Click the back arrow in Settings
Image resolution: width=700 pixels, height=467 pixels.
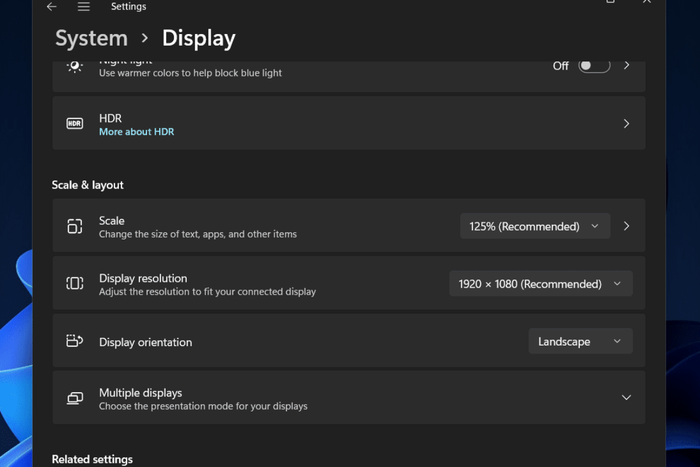click(x=52, y=7)
